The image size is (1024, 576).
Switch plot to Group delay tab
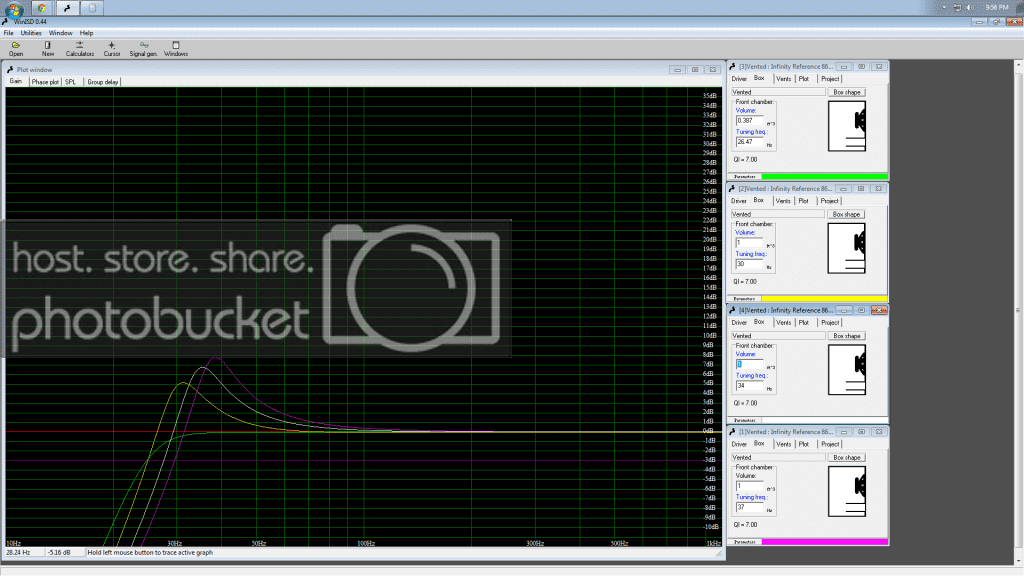pyautogui.click(x=103, y=82)
